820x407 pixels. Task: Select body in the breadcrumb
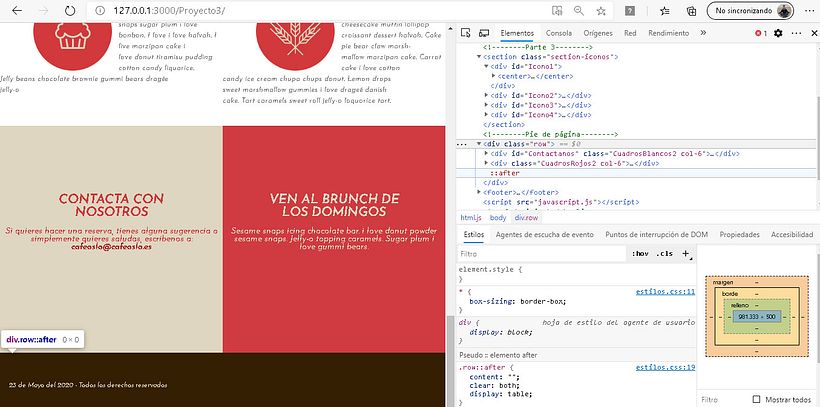(x=498, y=218)
